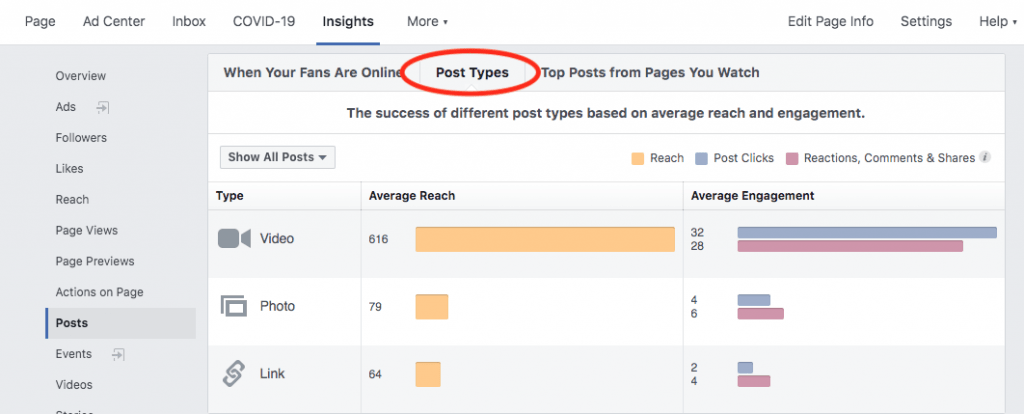Click the blue Post Clicks legend swatch

pos(701,158)
